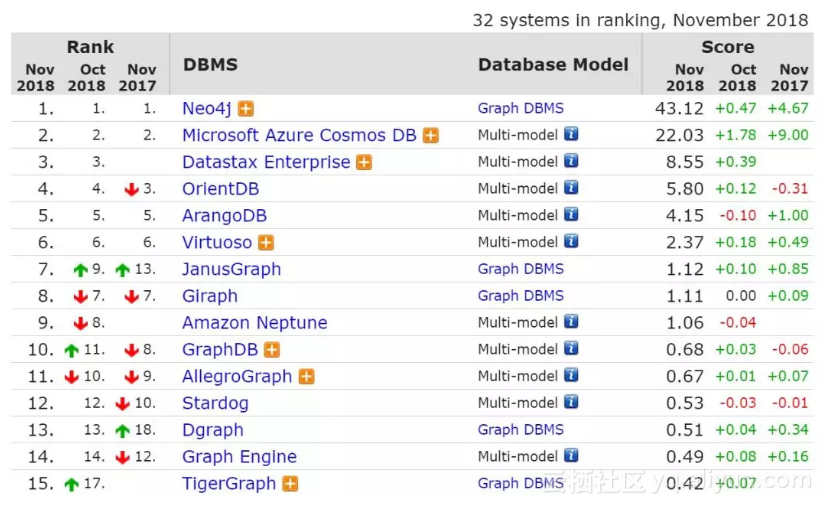Click the red down arrow in the Amazon Neptune row

80,323
